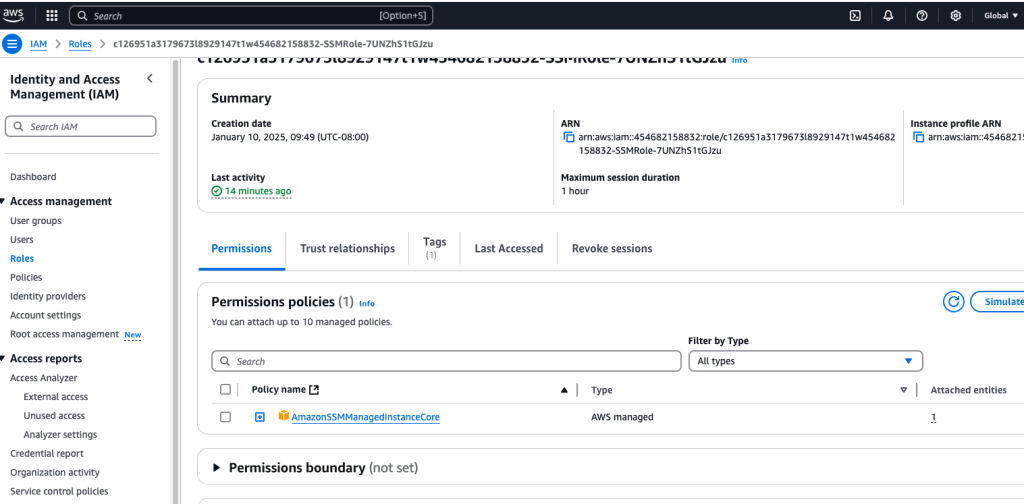Image resolution: width=1024 pixels, height=504 pixels.
Task: Switch to the Last Accessed tab
Action: pos(508,248)
